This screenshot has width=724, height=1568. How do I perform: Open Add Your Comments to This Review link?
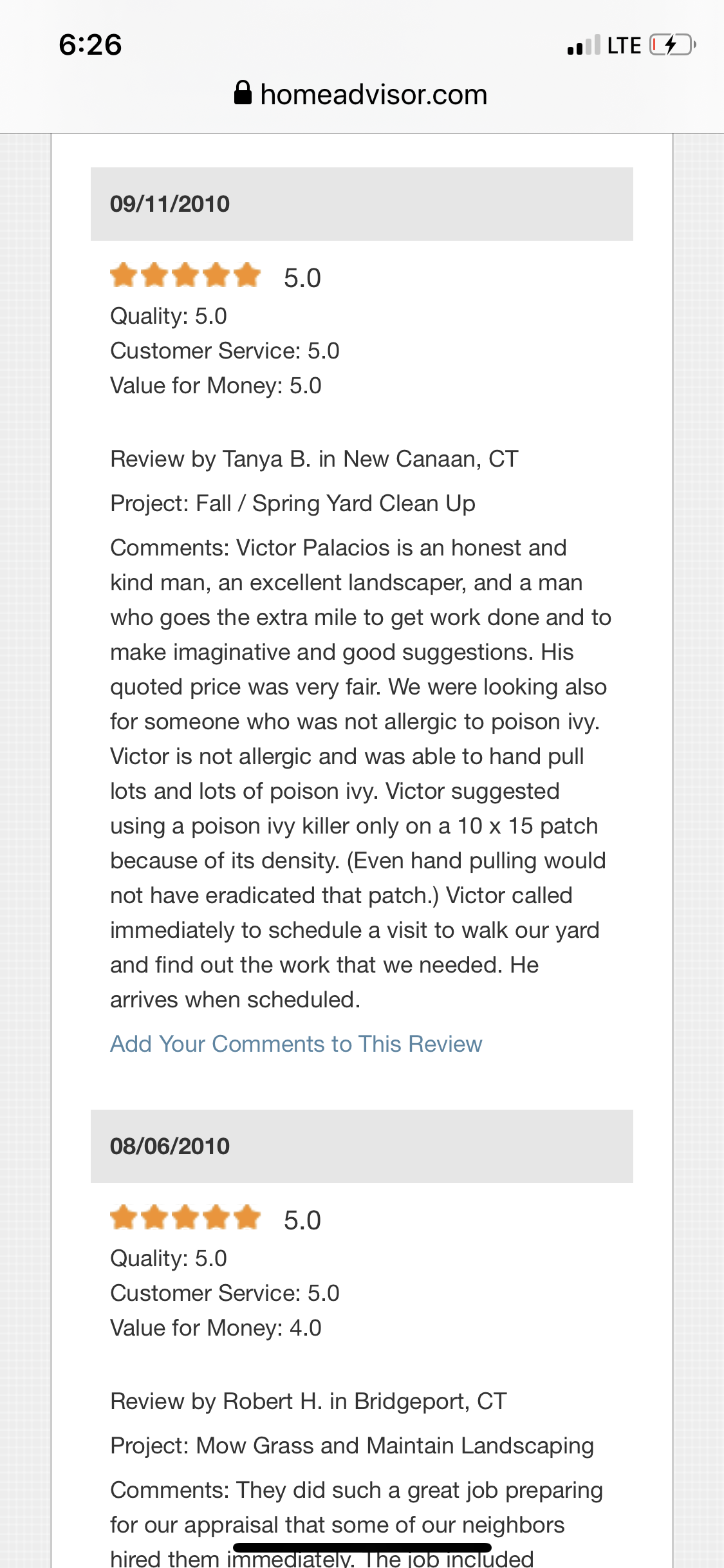296,1043
